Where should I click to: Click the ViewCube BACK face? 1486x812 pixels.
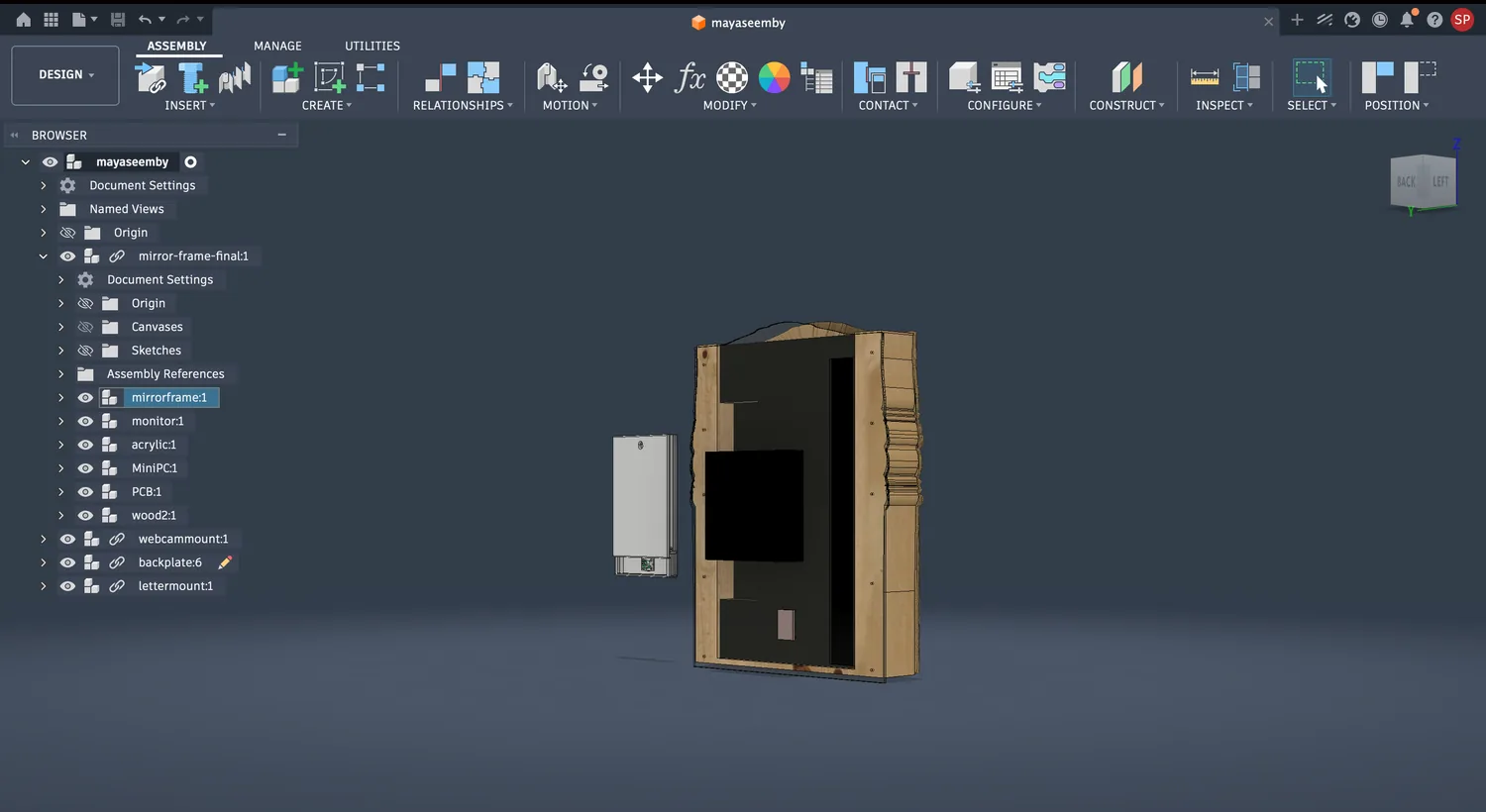click(1406, 182)
